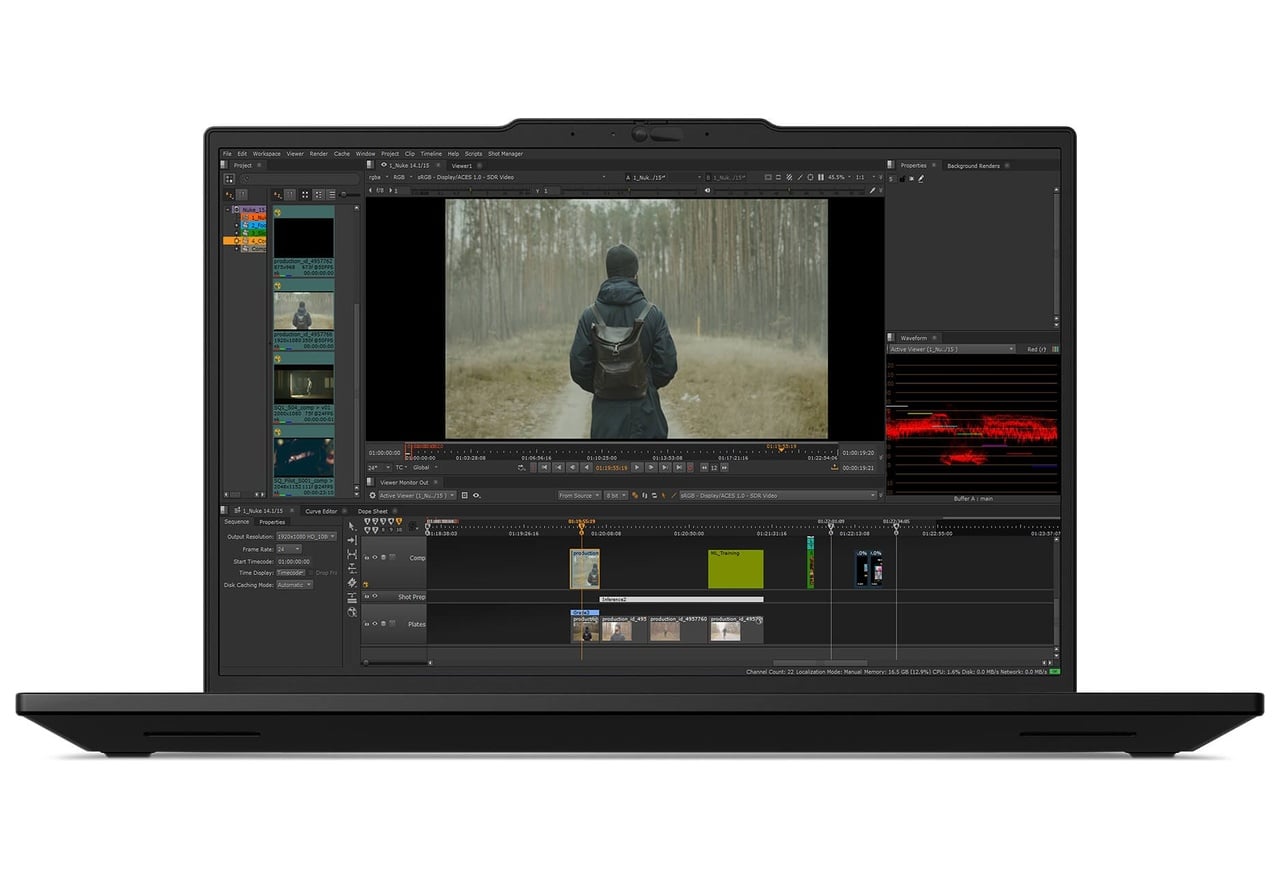Jump to first frame in viewer transport
Viewport: 1280px width, 880px height.
(544, 467)
